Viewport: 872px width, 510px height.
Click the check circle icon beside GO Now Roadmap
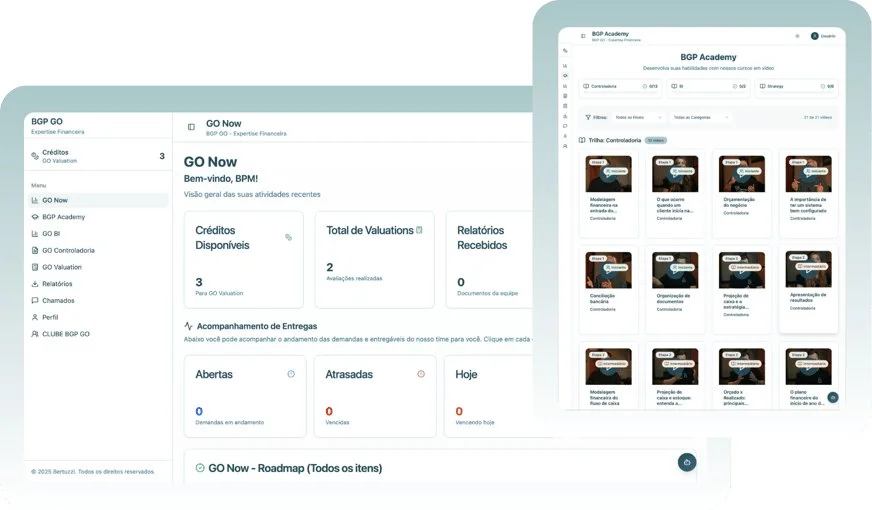click(x=200, y=468)
